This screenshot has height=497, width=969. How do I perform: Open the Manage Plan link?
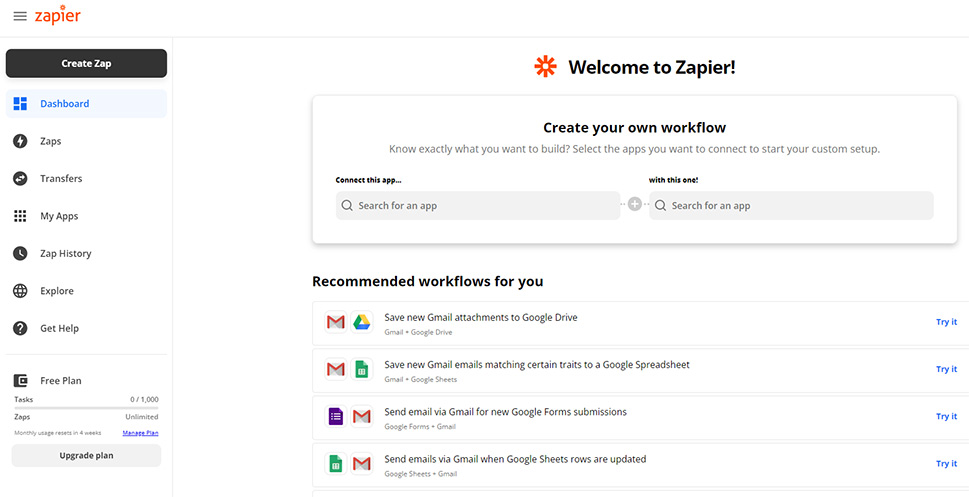(x=140, y=433)
